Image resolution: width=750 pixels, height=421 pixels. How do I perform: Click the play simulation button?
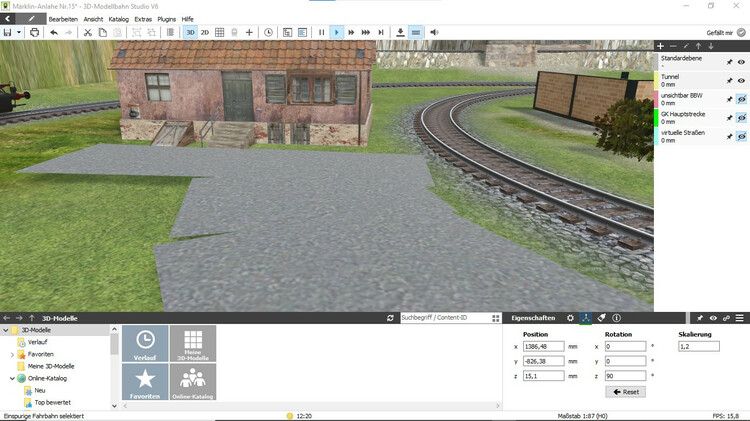[x=336, y=33]
